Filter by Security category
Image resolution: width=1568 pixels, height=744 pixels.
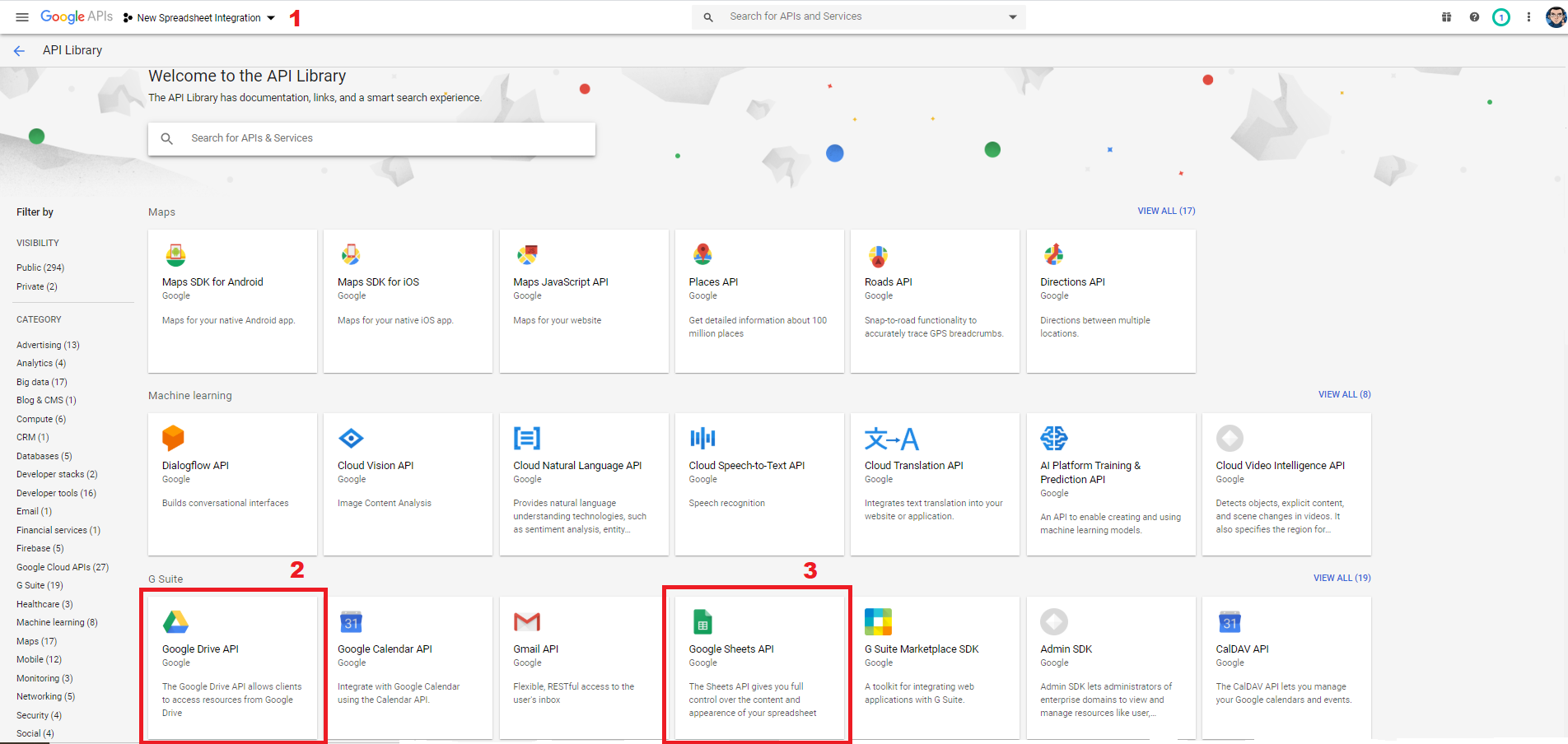tap(39, 715)
